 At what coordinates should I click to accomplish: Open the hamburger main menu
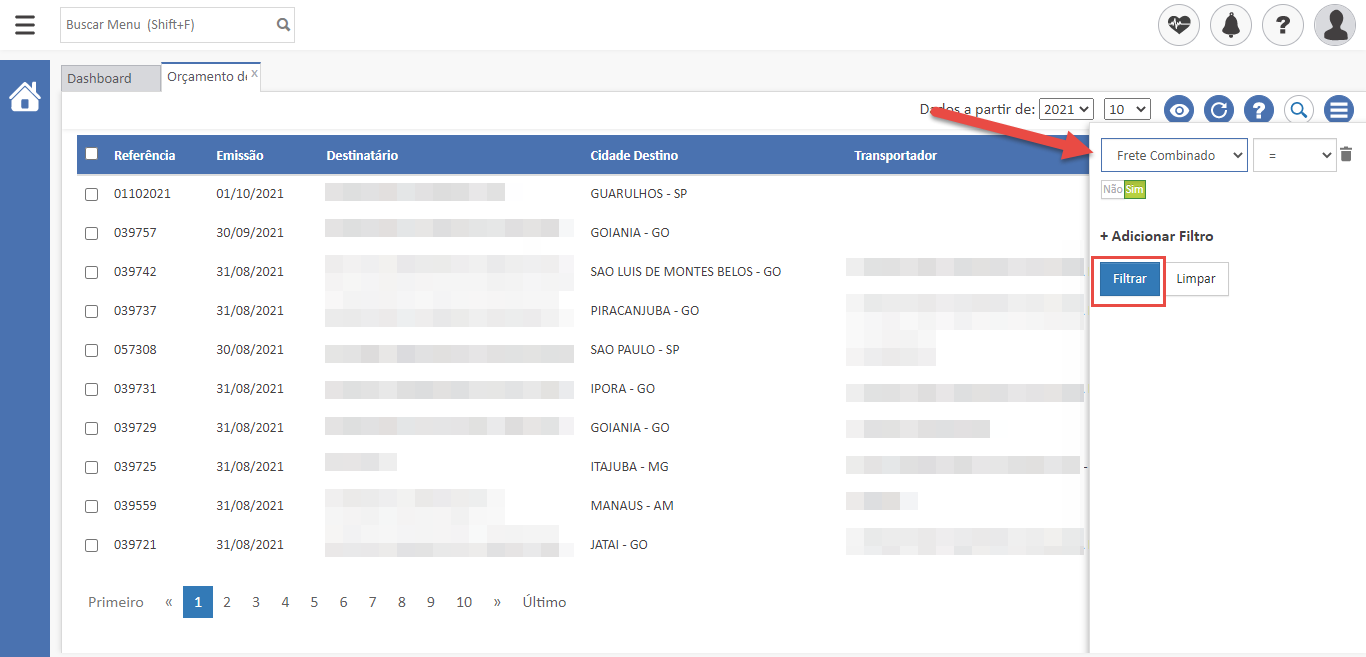tap(25, 25)
